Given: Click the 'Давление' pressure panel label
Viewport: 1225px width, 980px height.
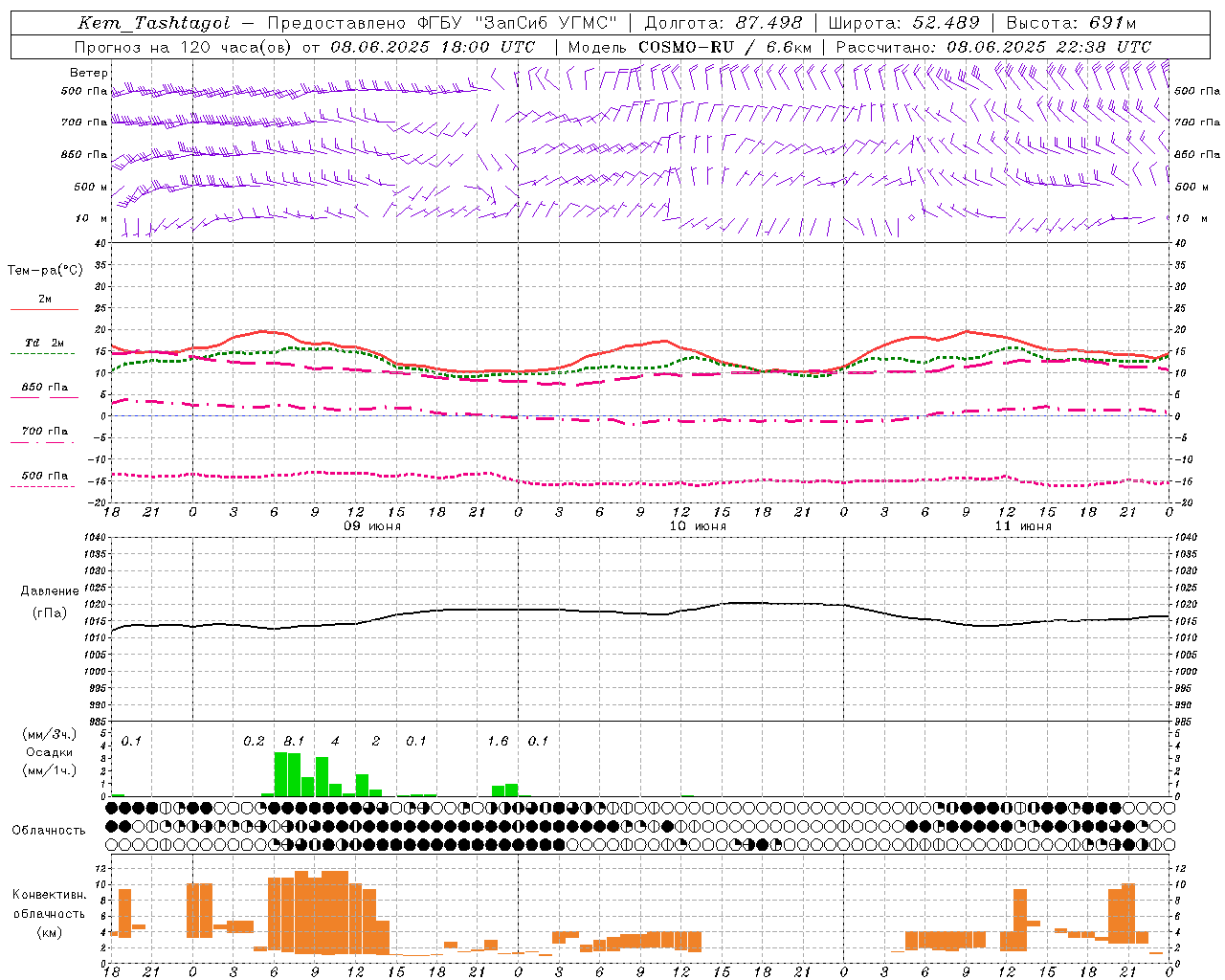Looking at the screenshot, I should tap(50, 591).
